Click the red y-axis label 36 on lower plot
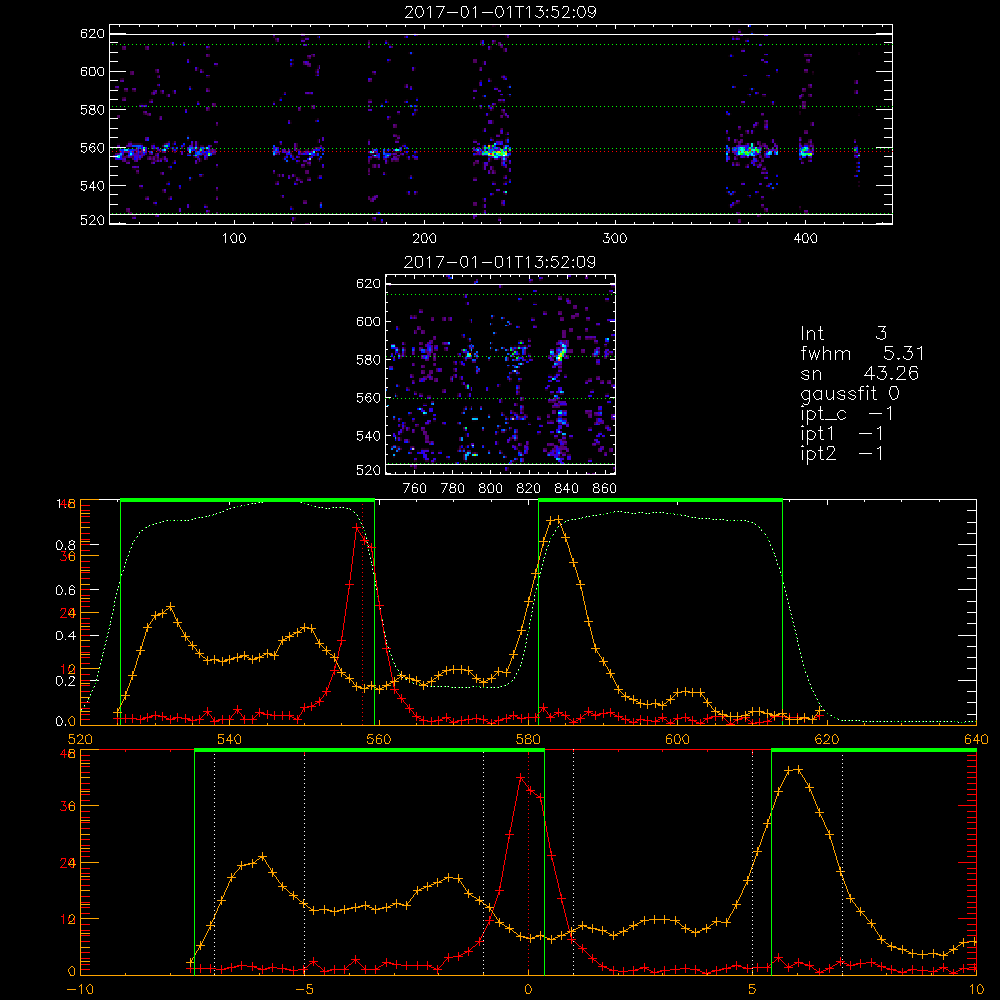The width and height of the screenshot is (1000, 1000). pyautogui.click(x=68, y=806)
